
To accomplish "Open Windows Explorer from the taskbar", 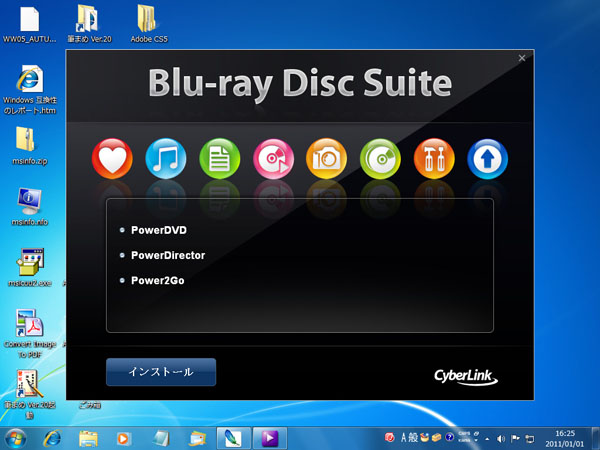I will pos(88,439).
